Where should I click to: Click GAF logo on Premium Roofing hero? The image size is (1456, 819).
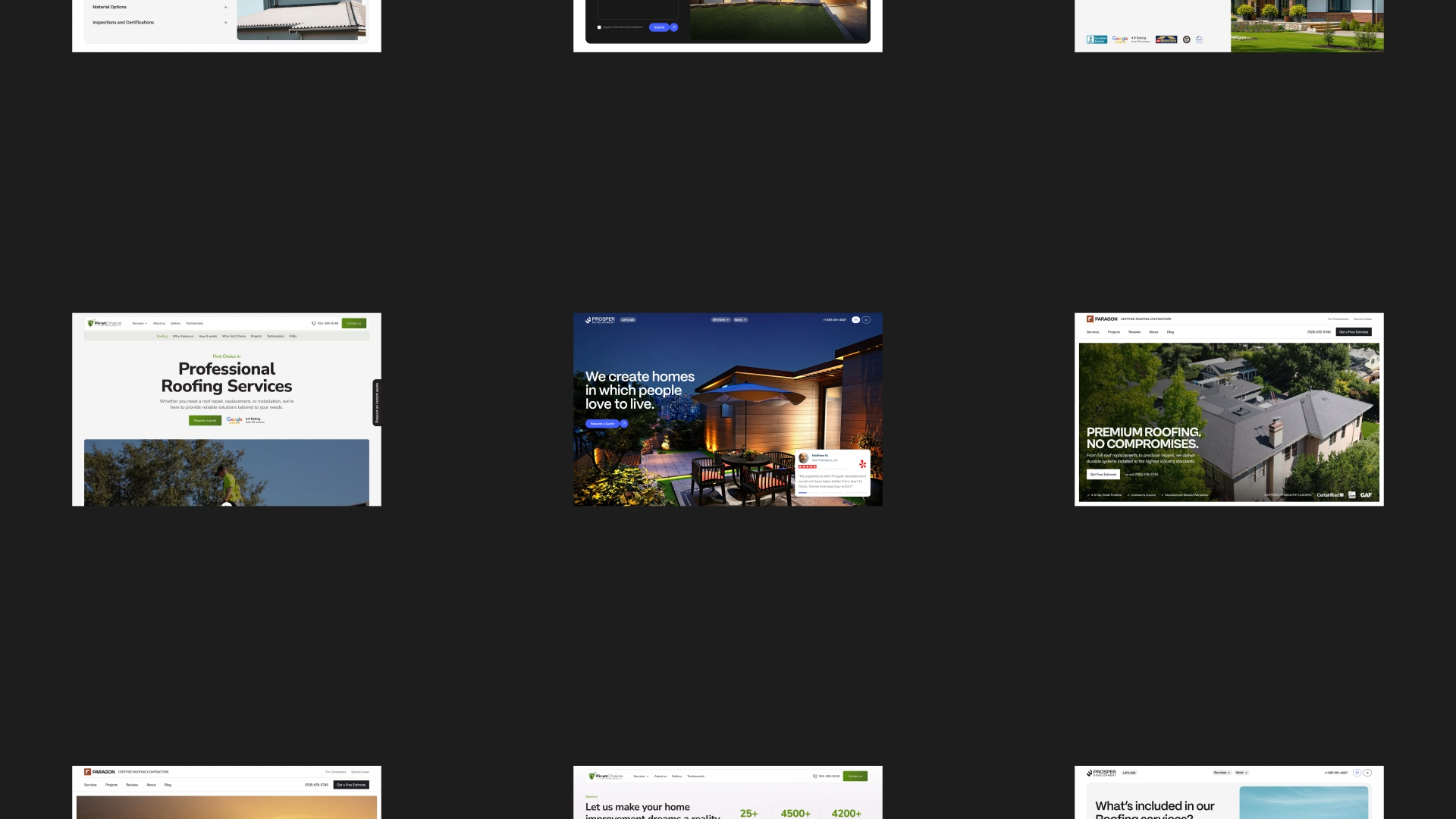1366,495
